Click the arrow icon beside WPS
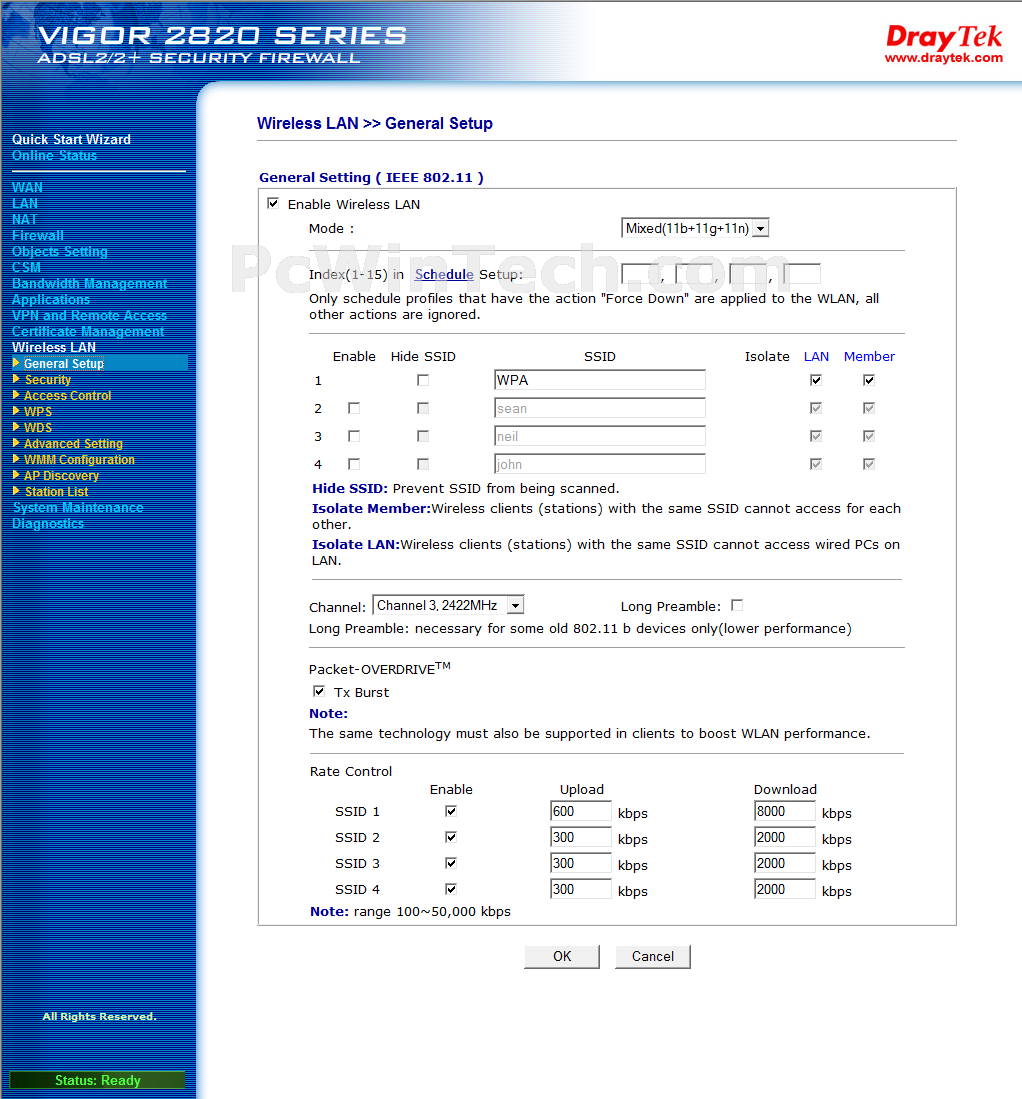 (16, 411)
